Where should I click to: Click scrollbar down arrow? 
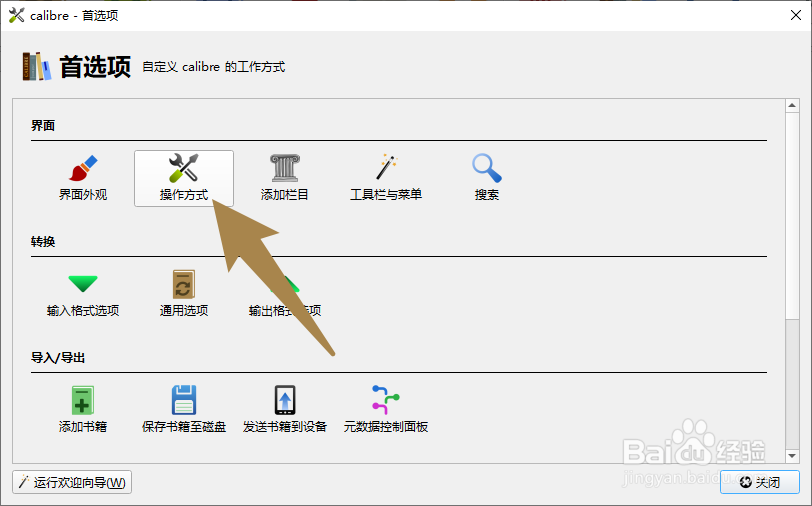point(792,456)
